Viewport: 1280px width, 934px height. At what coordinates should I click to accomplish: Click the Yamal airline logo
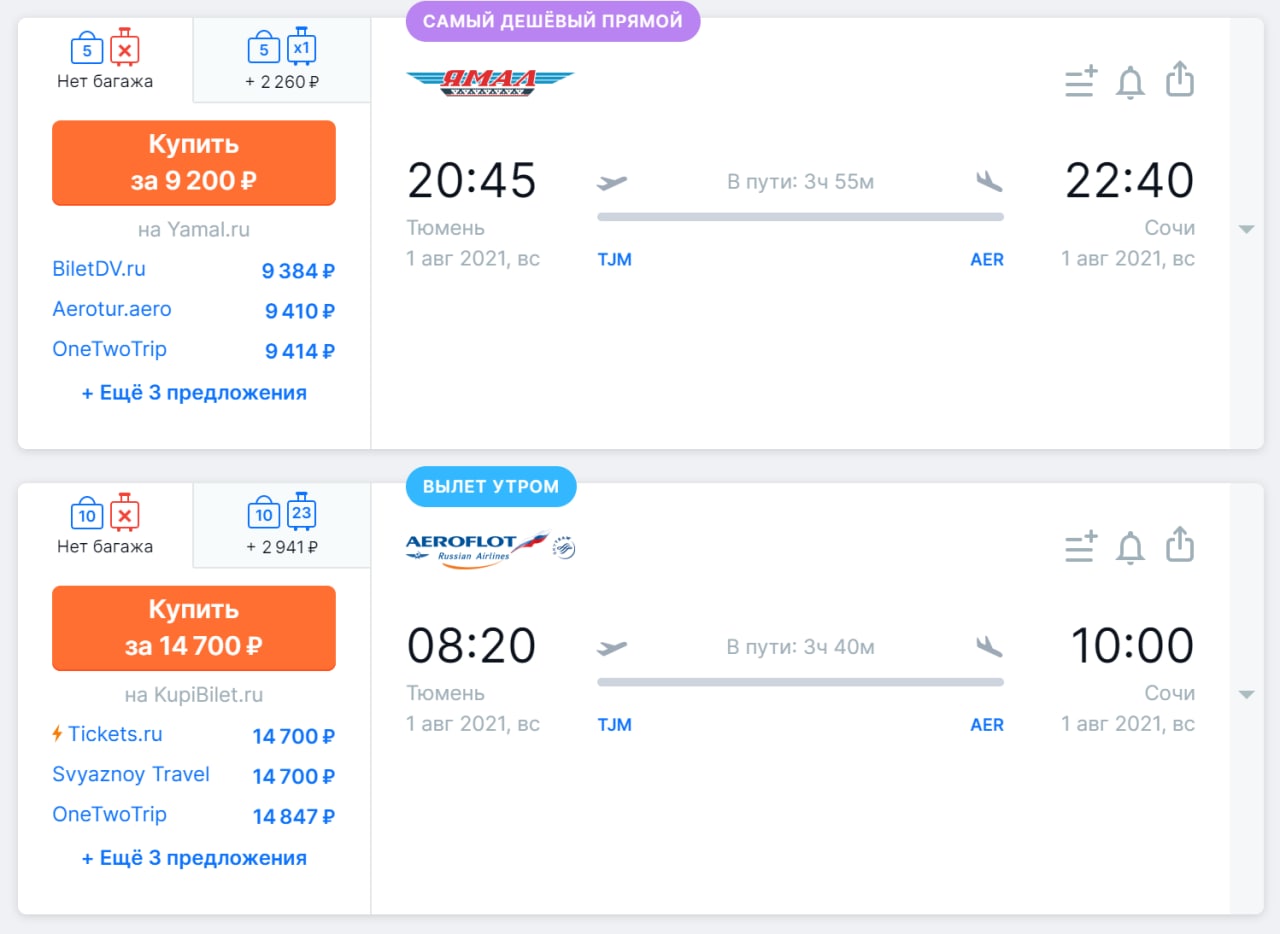[490, 82]
